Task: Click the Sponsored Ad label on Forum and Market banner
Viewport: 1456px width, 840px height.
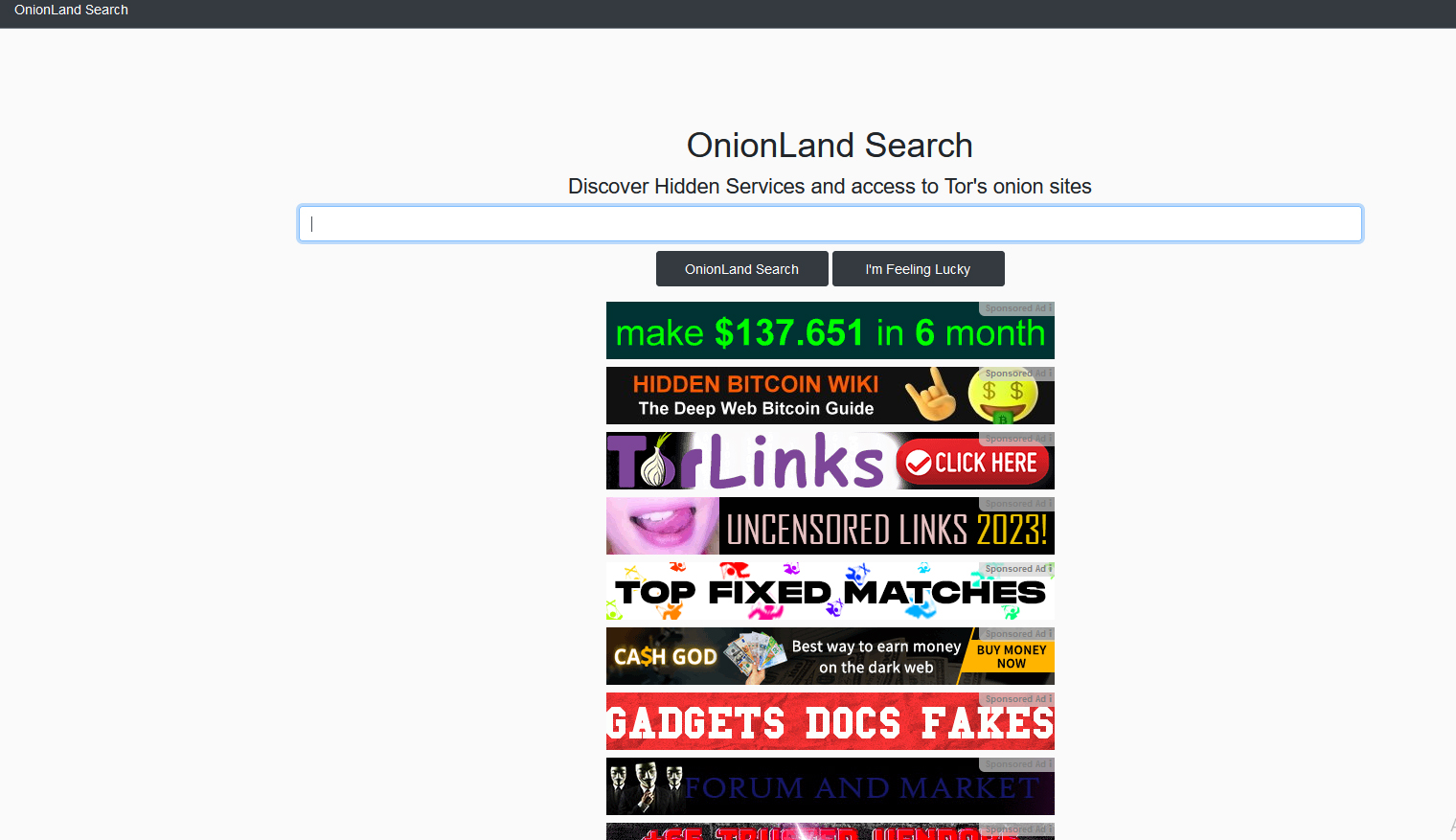Action: click(1016, 764)
